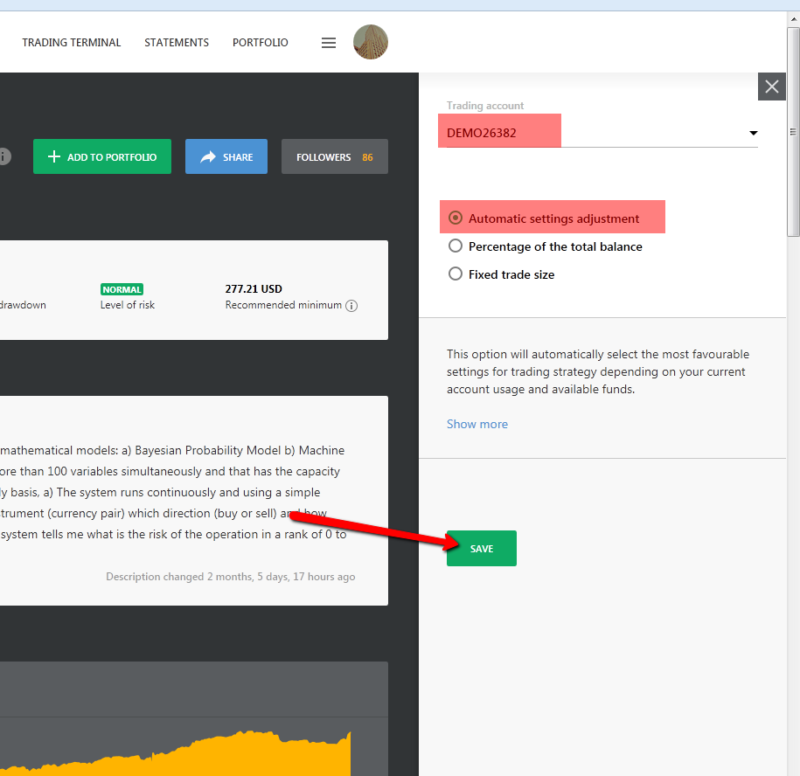Click the orange performance chart
Screen dimensions: 800x776
coord(176,754)
